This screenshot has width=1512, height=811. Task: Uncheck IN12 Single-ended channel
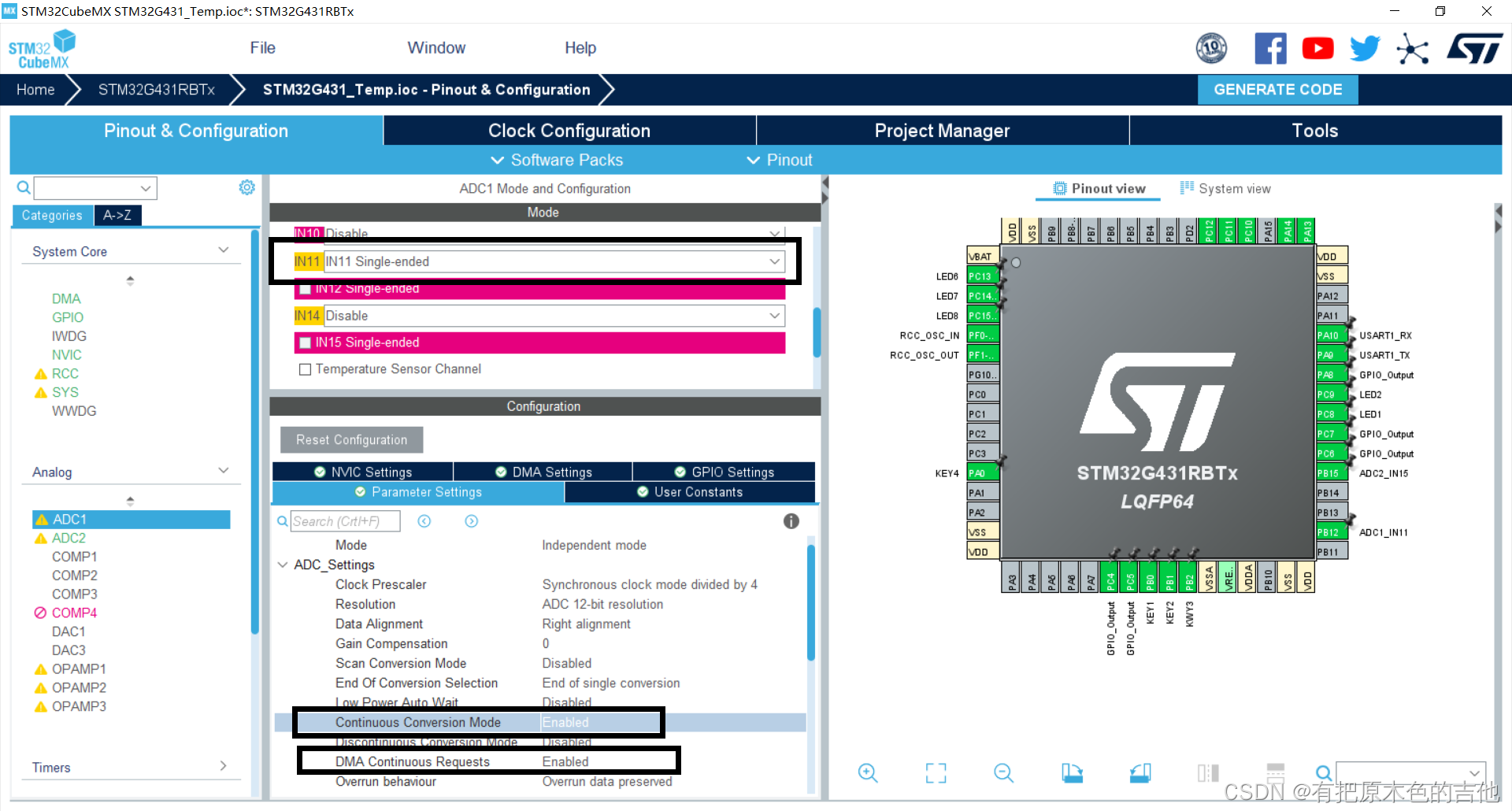[305, 289]
